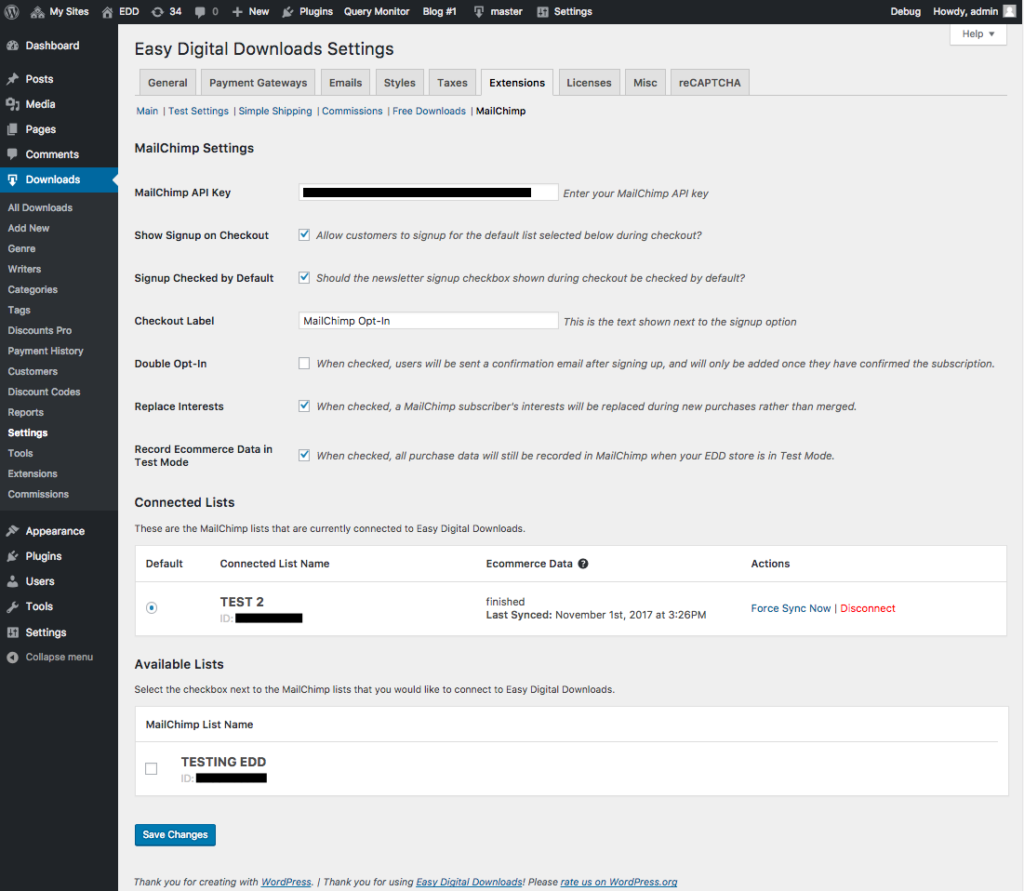Open the comments bubble in admin bar
The width and height of the screenshot is (1024, 891).
200,12
